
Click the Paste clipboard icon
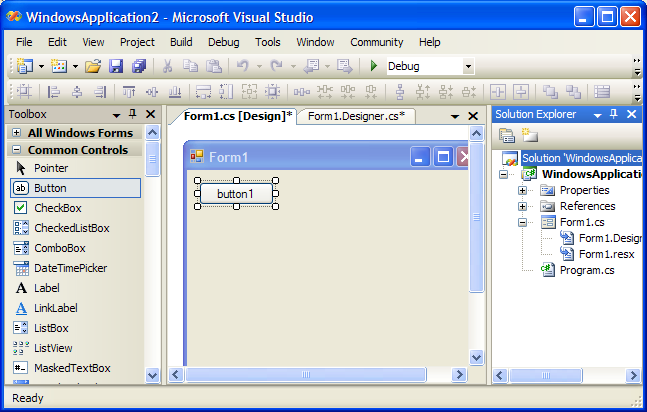pyautogui.click(x=214, y=66)
